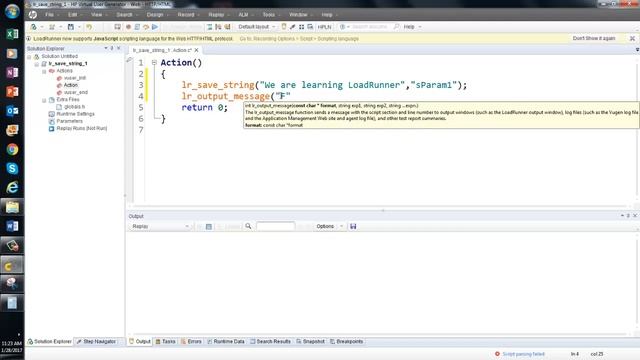Open the Output Options dropdown
The image size is (640, 360).
point(329,227)
